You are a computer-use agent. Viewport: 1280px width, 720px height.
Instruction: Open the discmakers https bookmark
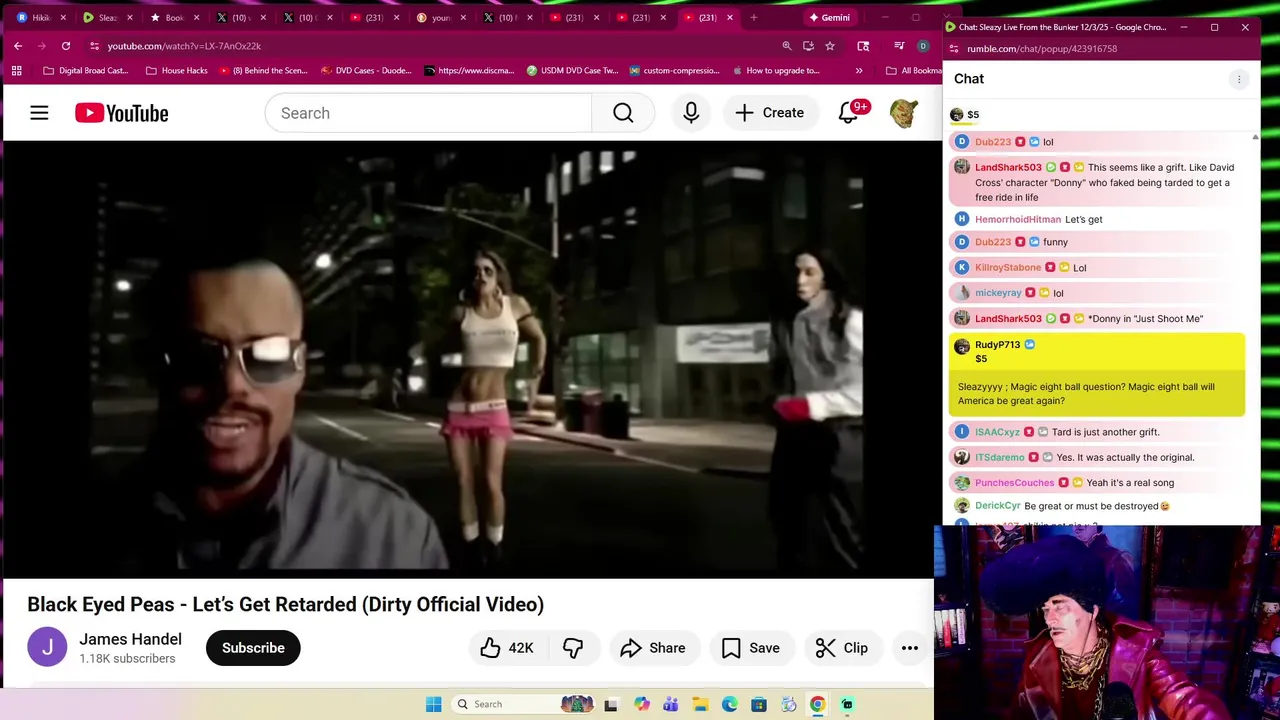click(469, 70)
